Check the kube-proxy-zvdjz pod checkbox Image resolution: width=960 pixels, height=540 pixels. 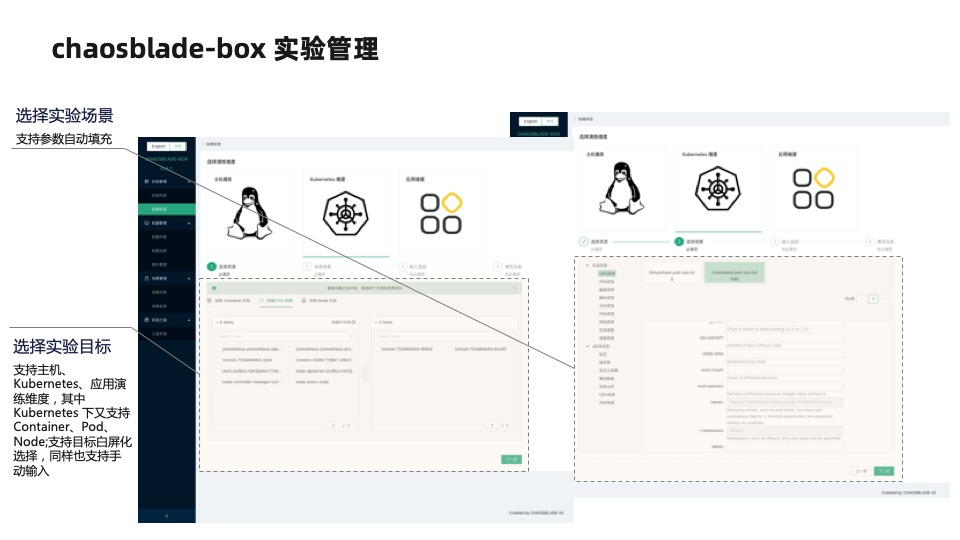pos(291,382)
